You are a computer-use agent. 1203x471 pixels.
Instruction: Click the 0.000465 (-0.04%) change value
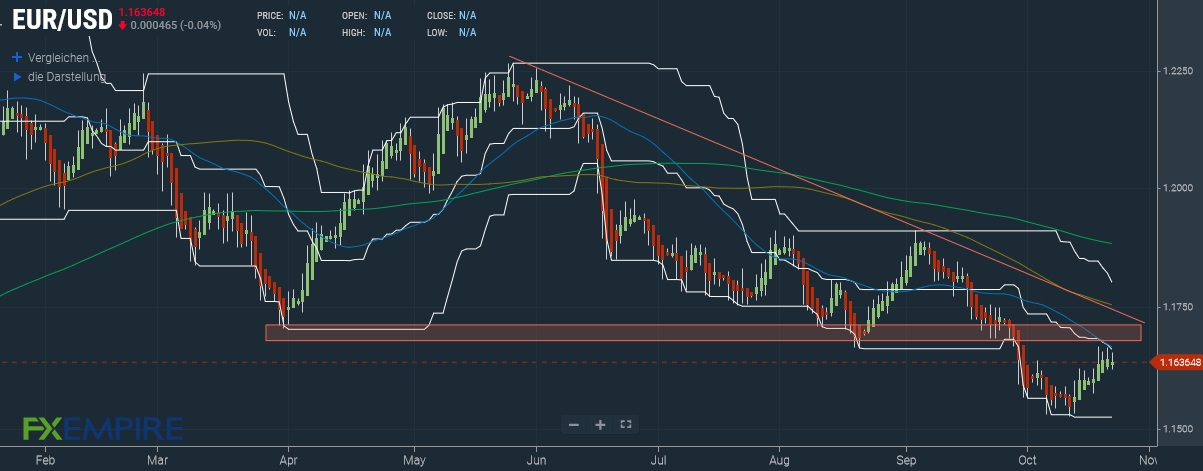176,25
